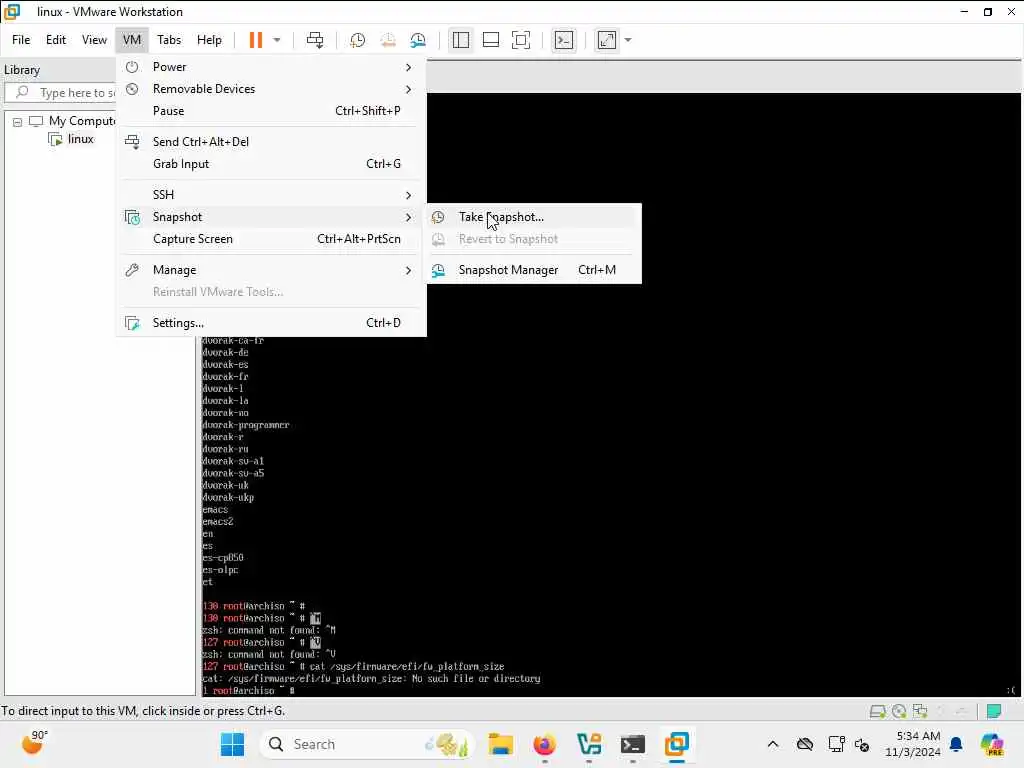Expand the Removable Devices submenu
The image size is (1024, 768).
(271, 89)
